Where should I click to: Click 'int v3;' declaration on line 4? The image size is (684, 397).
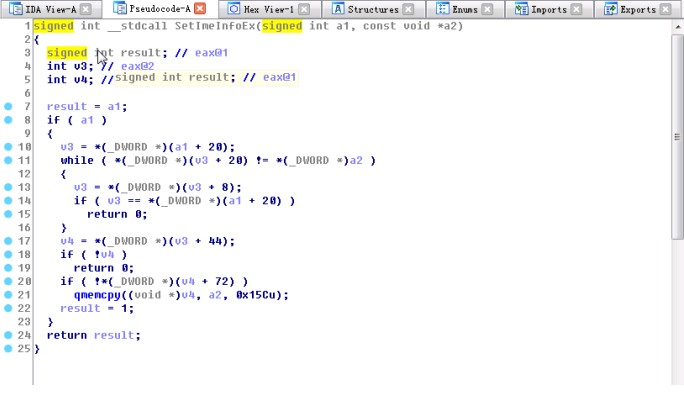(x=70, y=66)
